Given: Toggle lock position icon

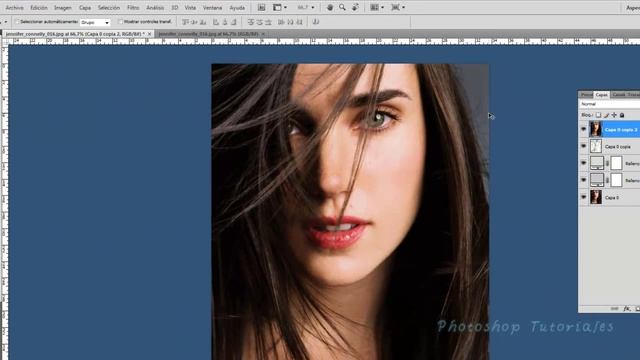Looking at the screenshot, I should tap(614, 116).
